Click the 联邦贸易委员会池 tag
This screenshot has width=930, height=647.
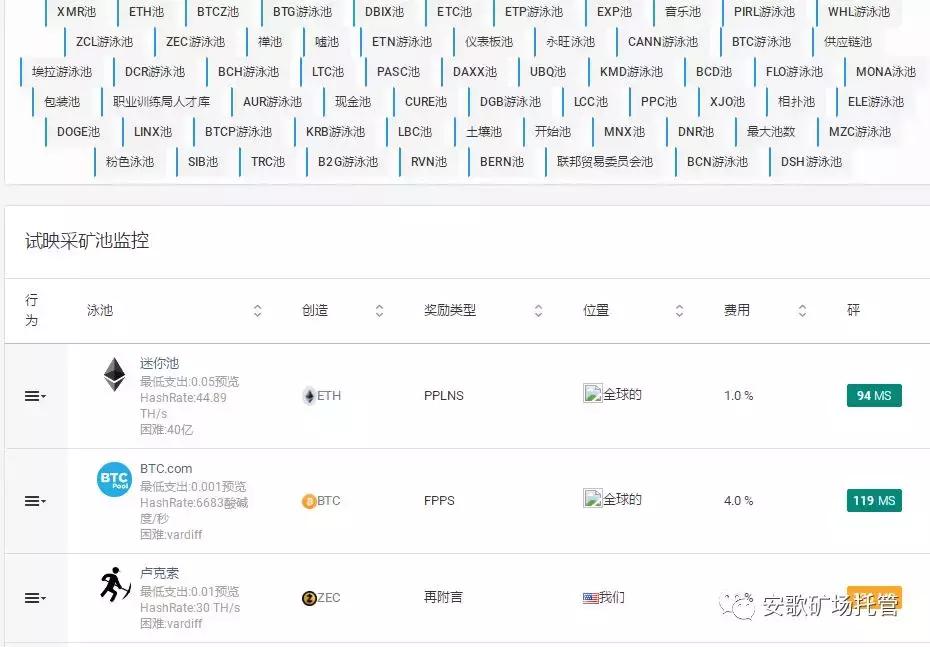[606, 161]
